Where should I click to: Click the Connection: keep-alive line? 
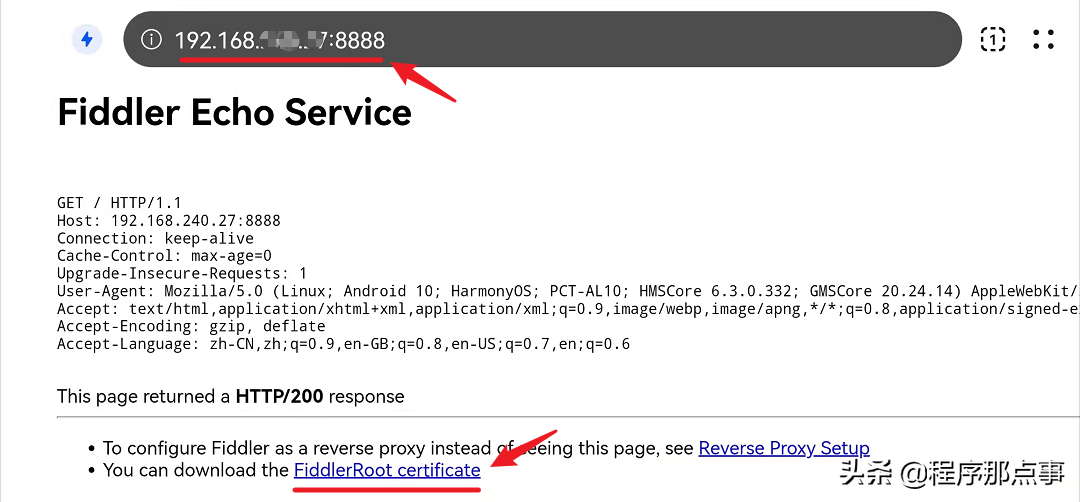tap(156, 239)
